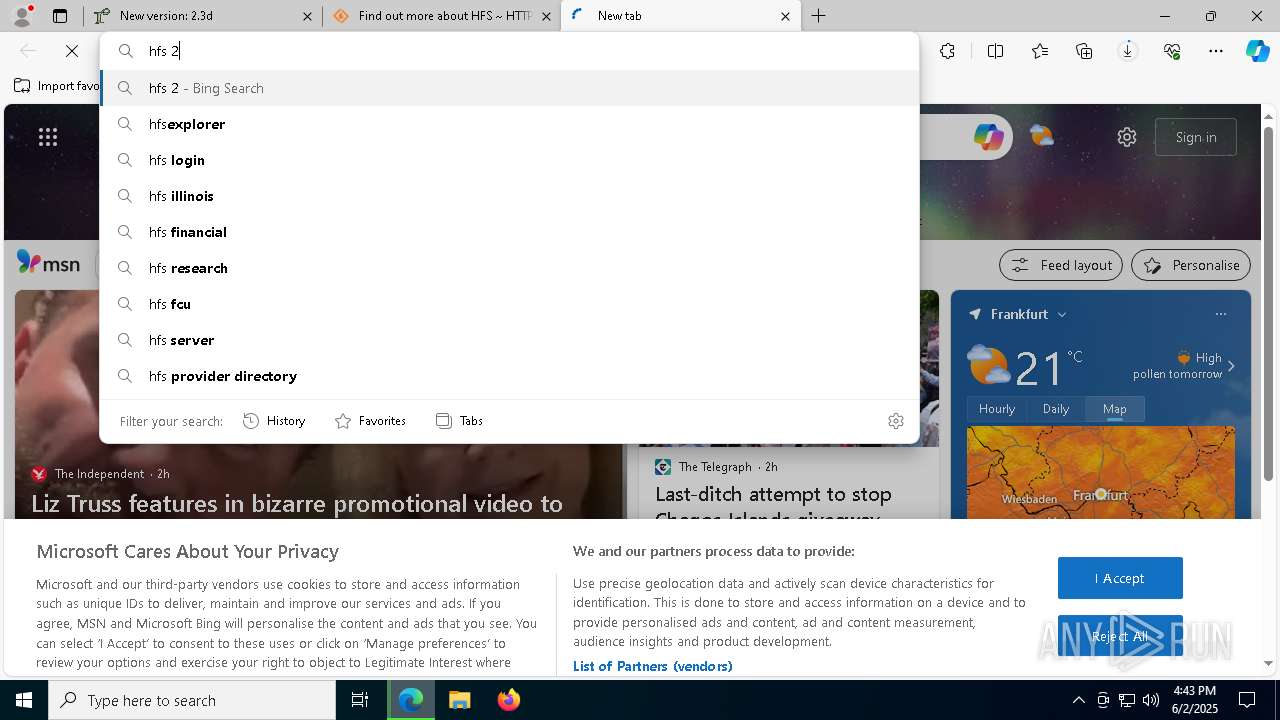The image size is (1280, 720).
Task: Filter search by Tabs
Action: click(460, 421)
